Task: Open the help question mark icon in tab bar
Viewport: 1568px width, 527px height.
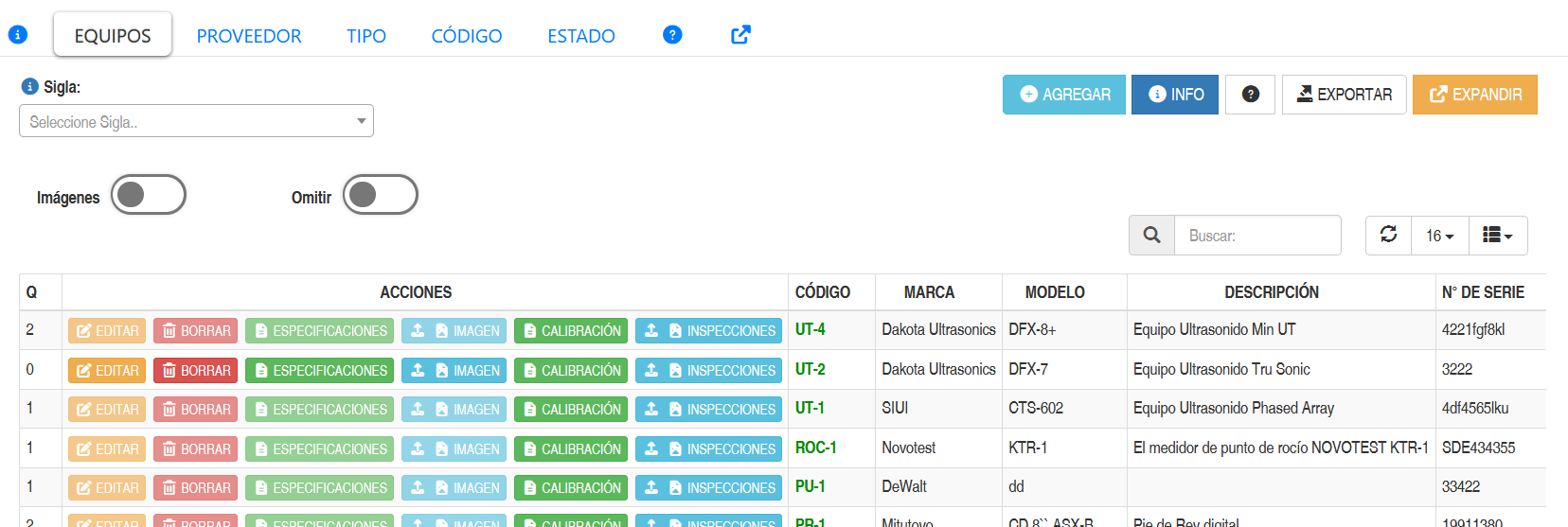Action: click(672, 35)
